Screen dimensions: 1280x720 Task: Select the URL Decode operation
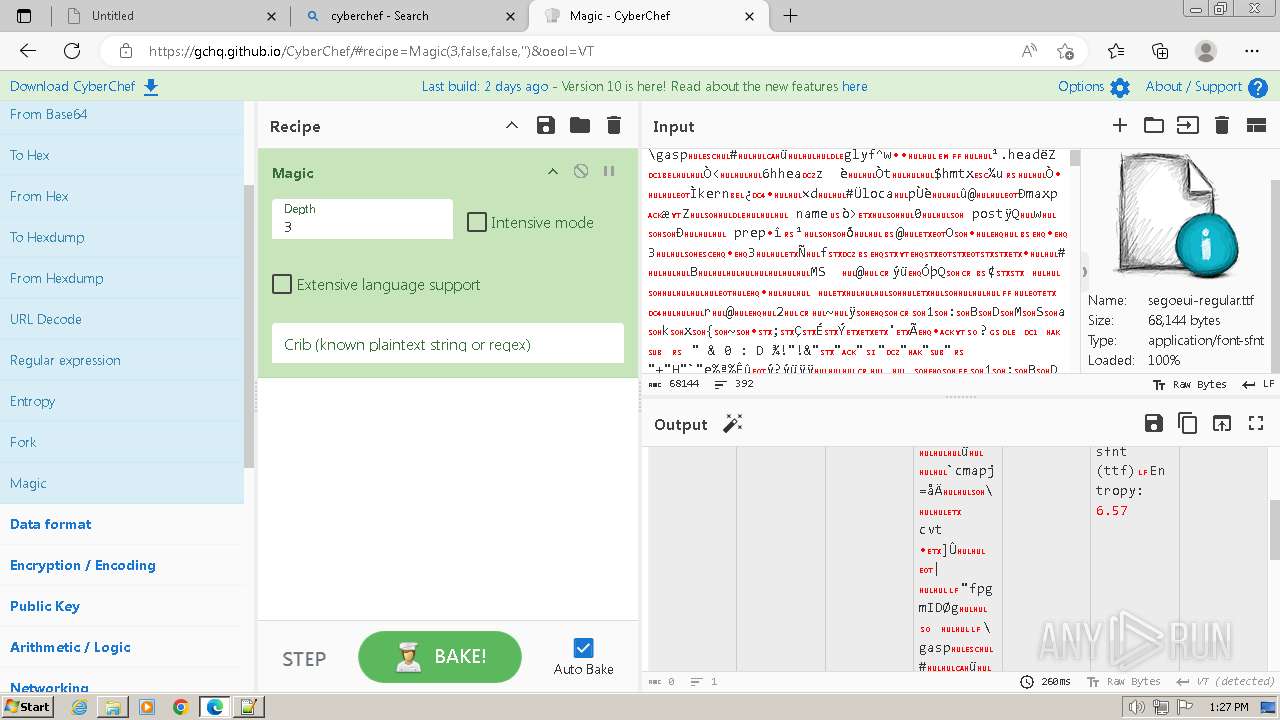click(x=122, y=319)
